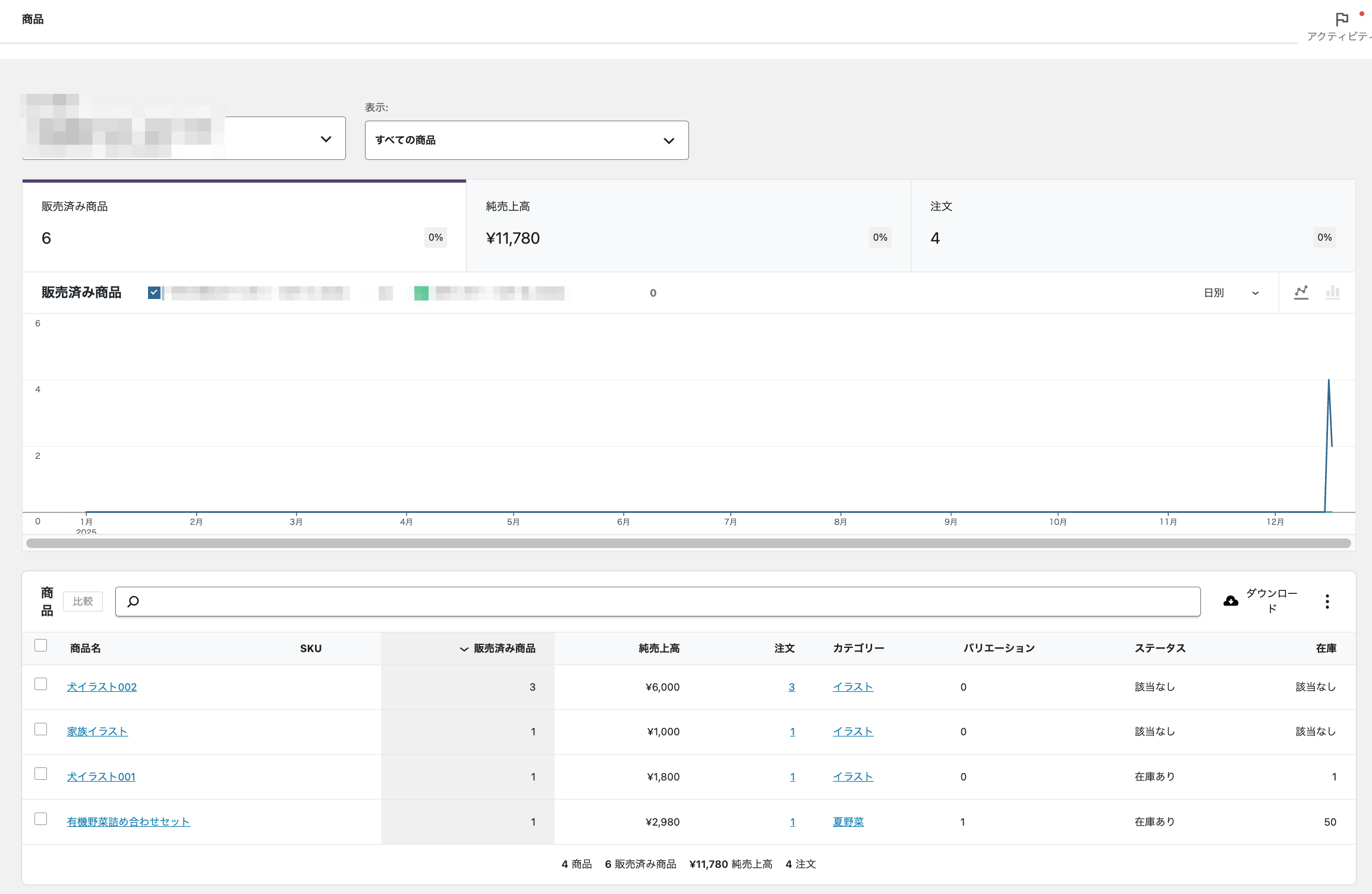
Task: Switch to bar chart view icon
Action: click(x=1333, y=292)
